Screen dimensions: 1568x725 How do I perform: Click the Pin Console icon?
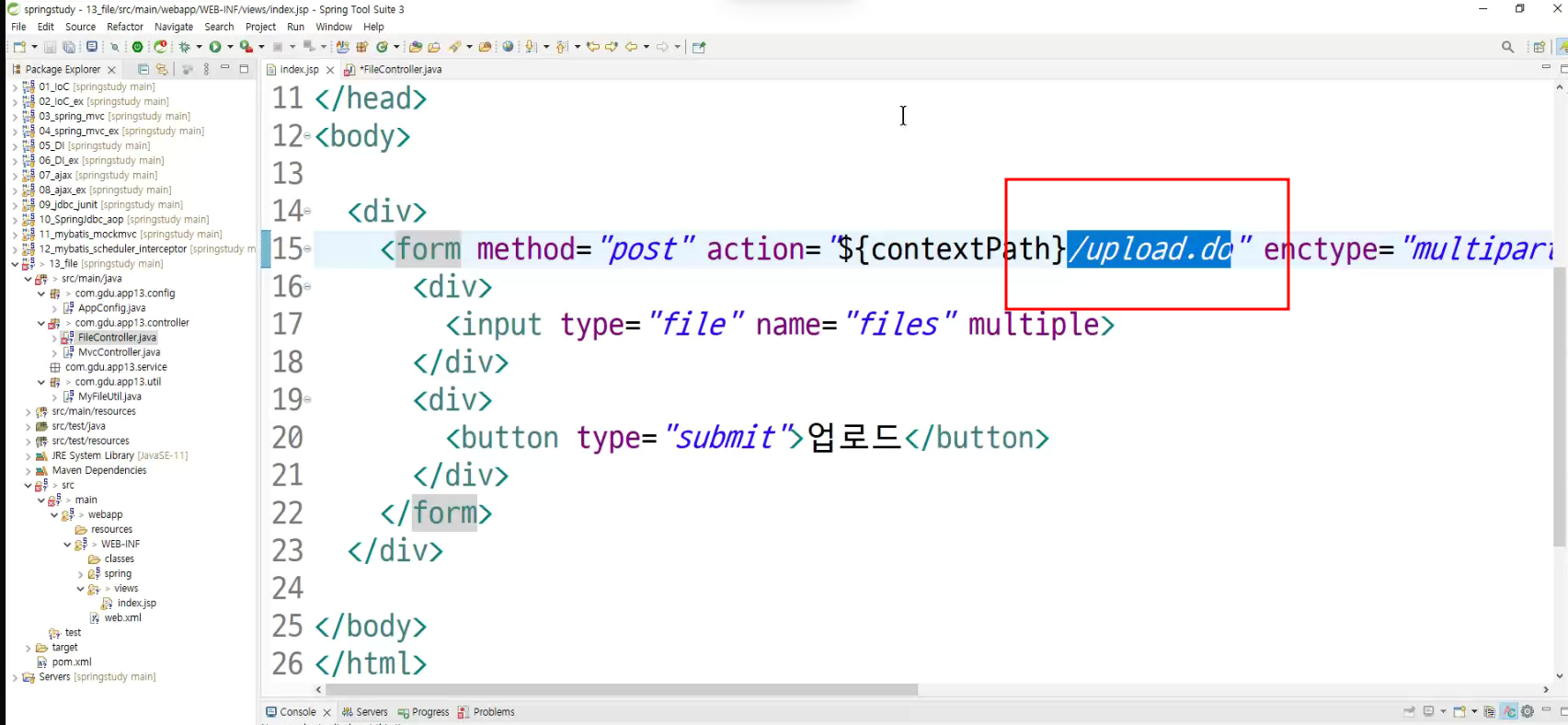[1409, 711]
